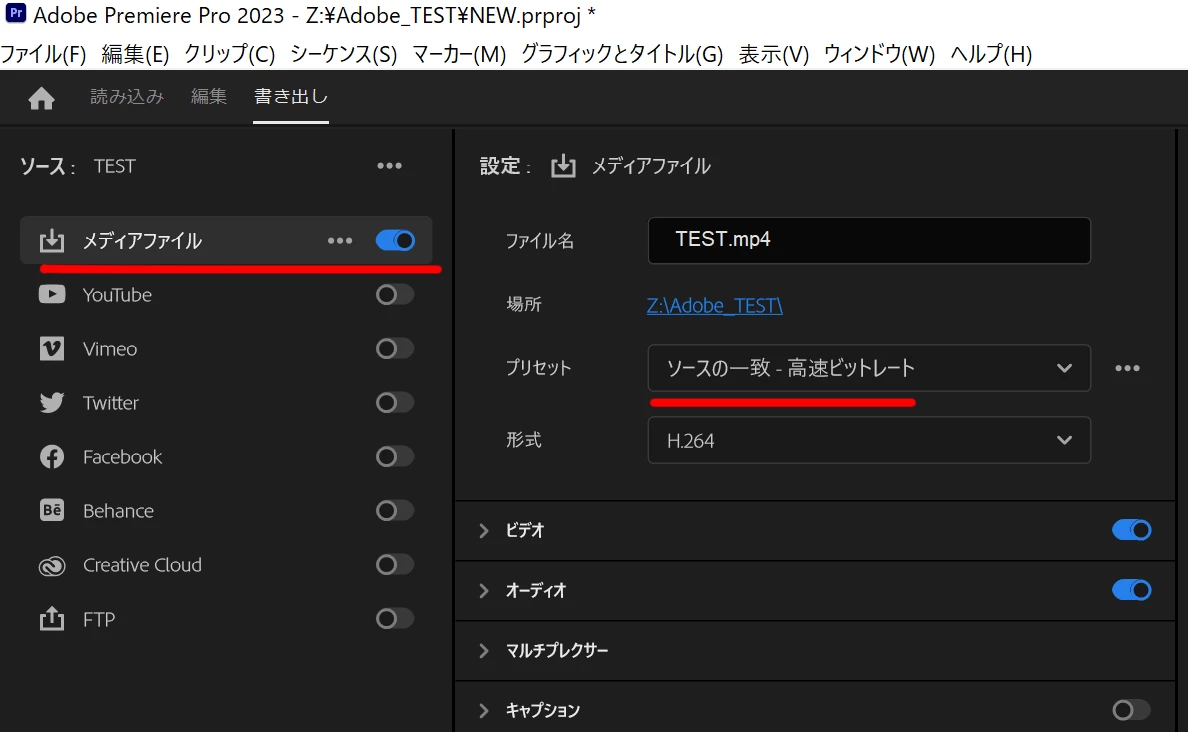Select the YouTube destination label
This screenshot has height=732, width=1188.
pos(117,295)
